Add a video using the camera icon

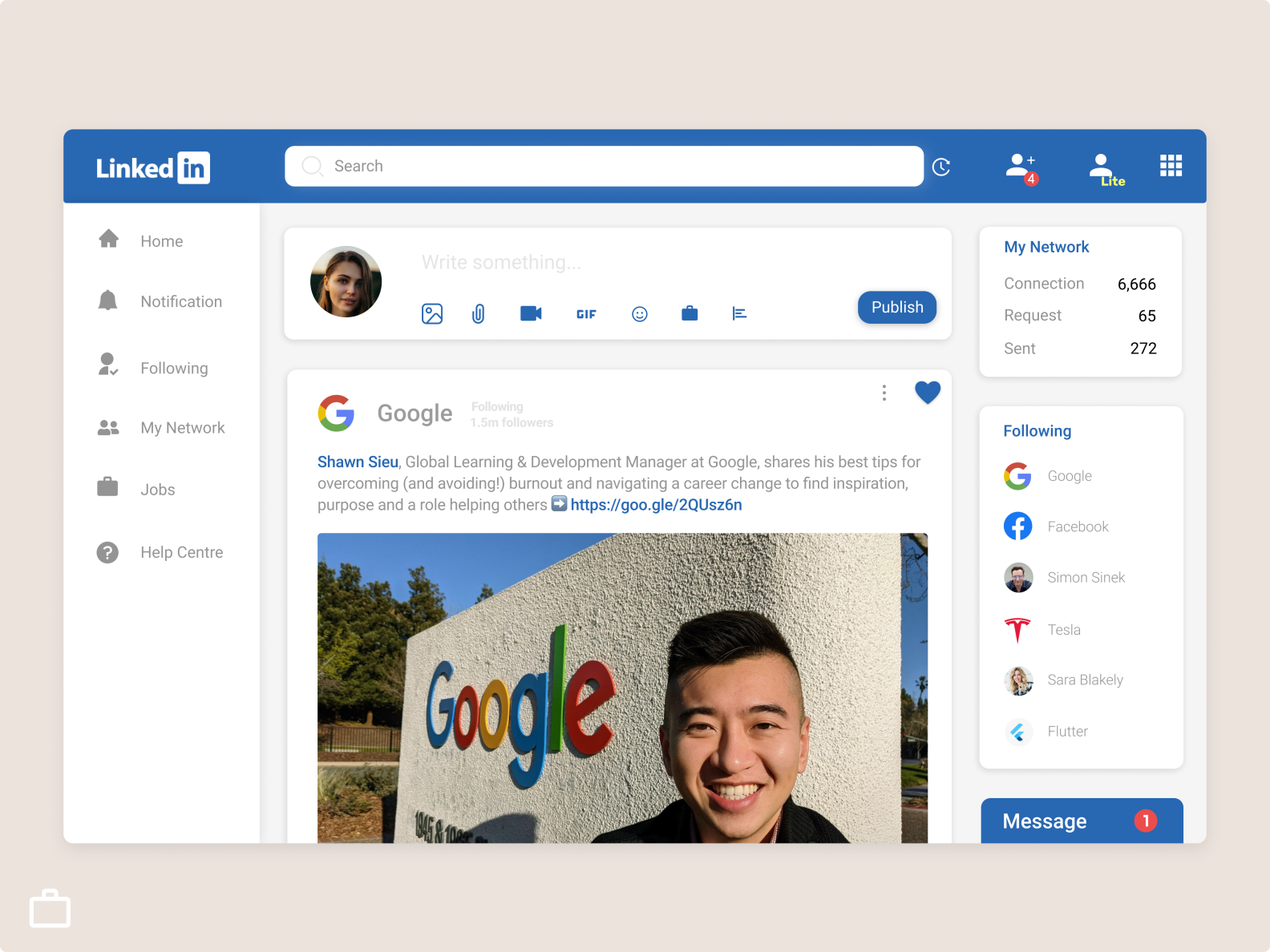(531, 313)
